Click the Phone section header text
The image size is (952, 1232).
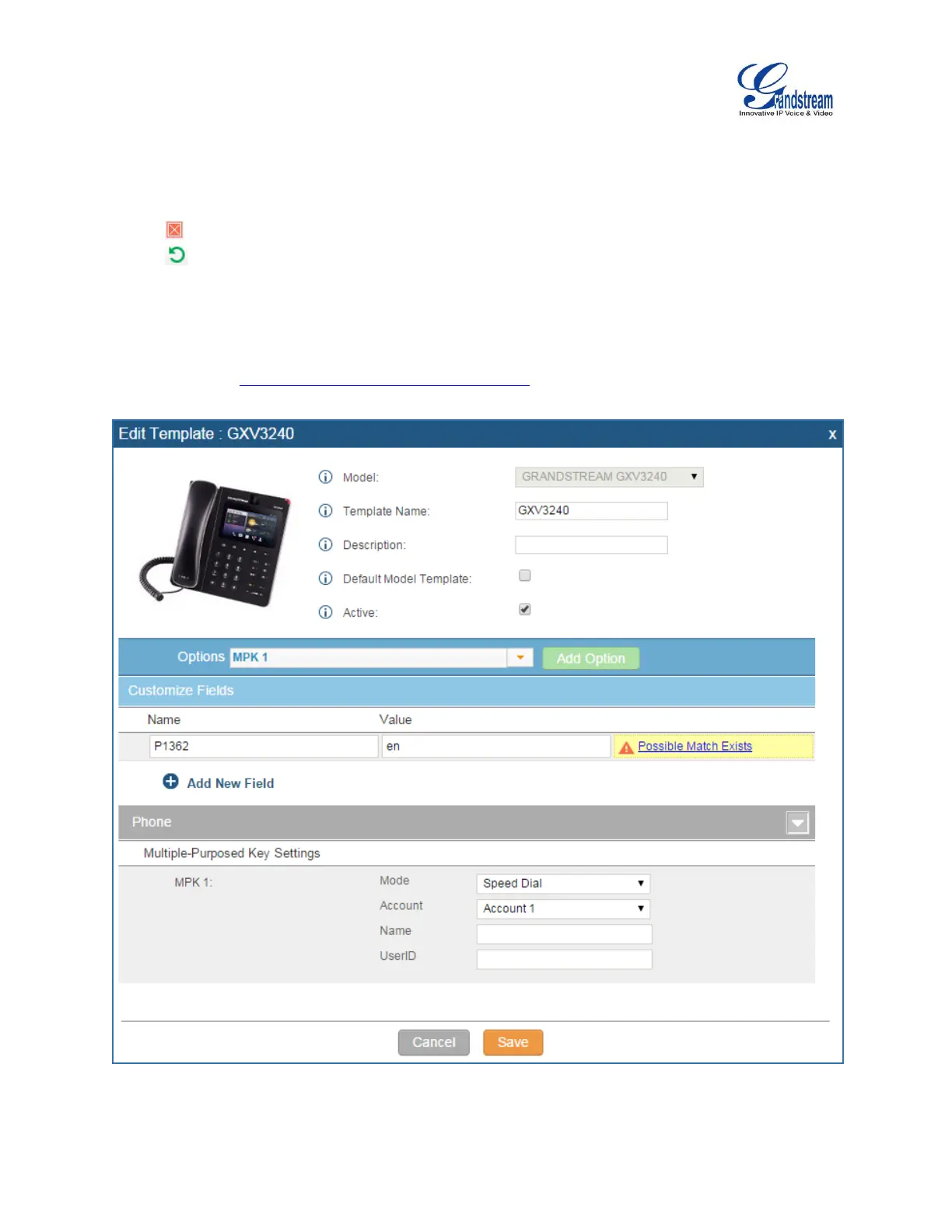[152, 822]
